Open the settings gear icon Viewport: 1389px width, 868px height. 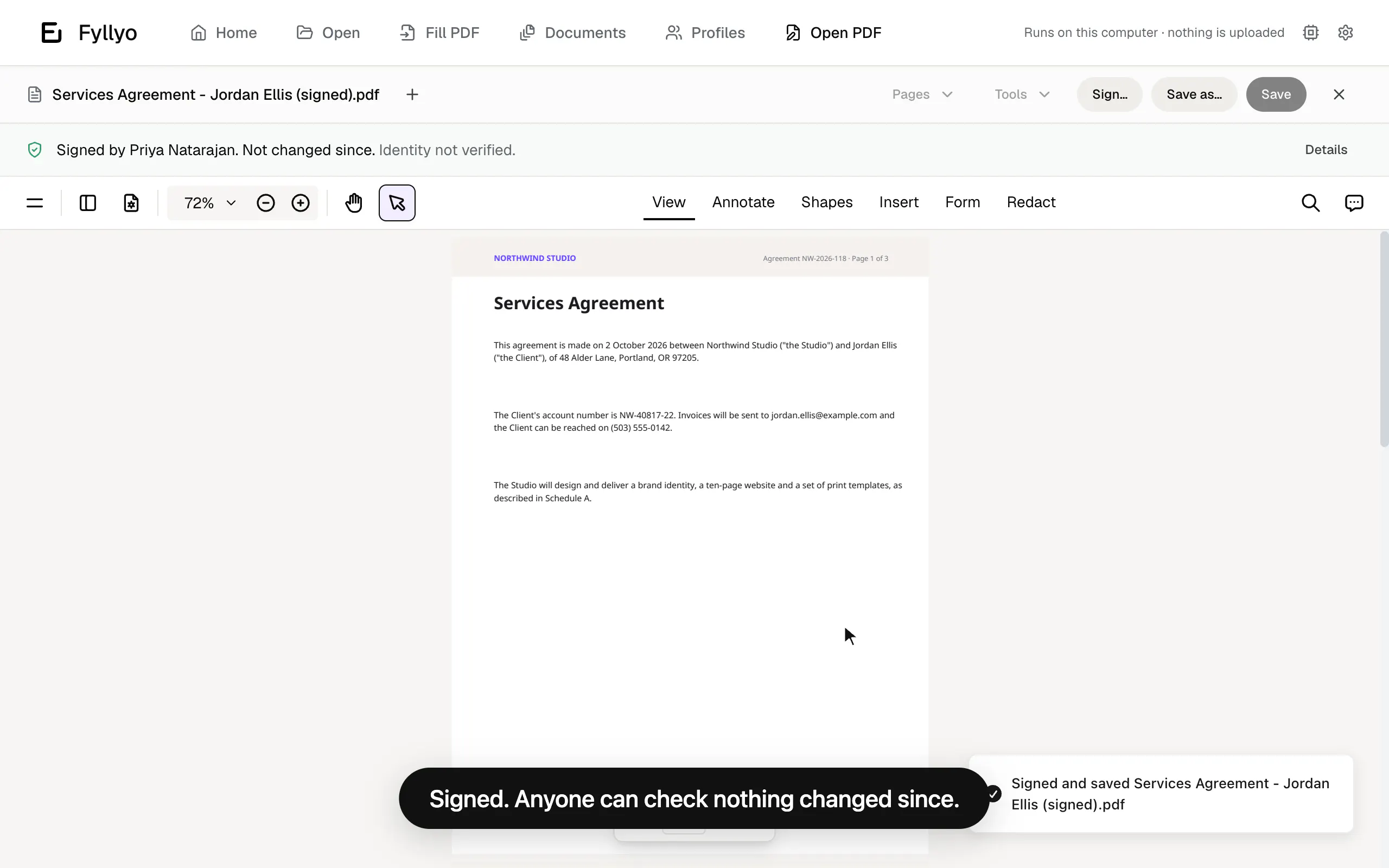coord(1346,33)
